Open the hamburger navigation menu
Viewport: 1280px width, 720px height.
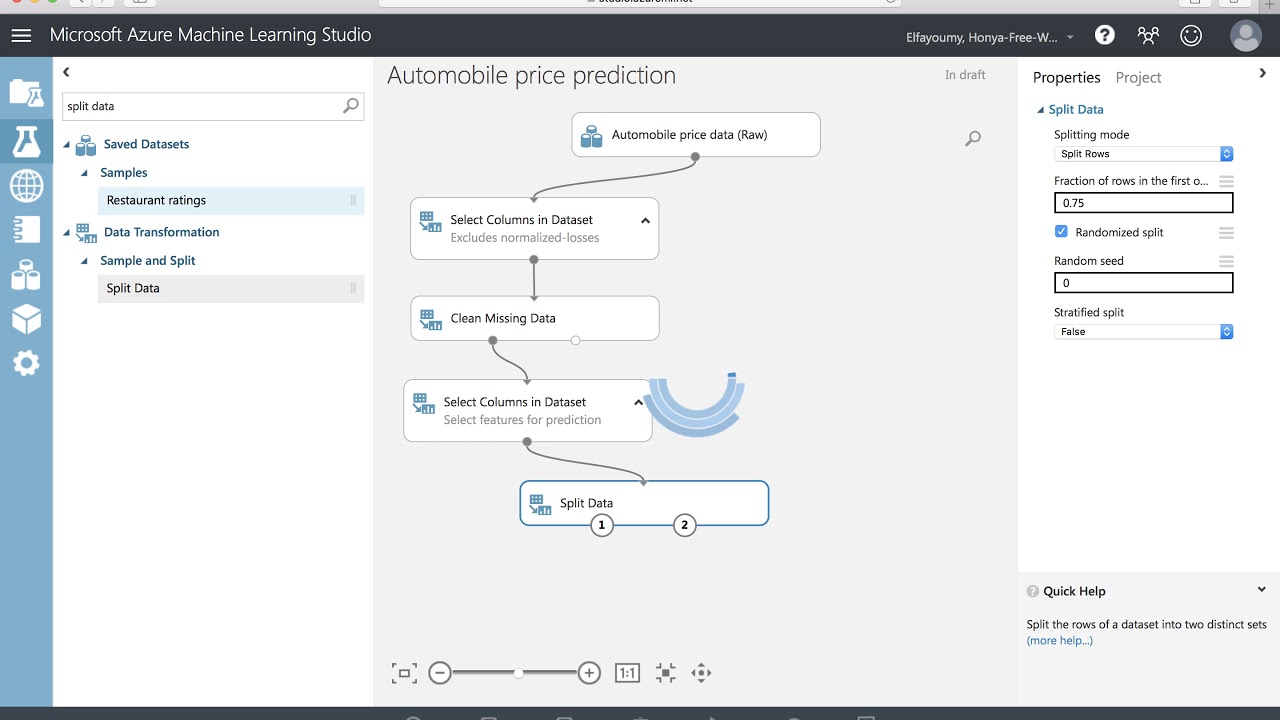pos(21,35)
